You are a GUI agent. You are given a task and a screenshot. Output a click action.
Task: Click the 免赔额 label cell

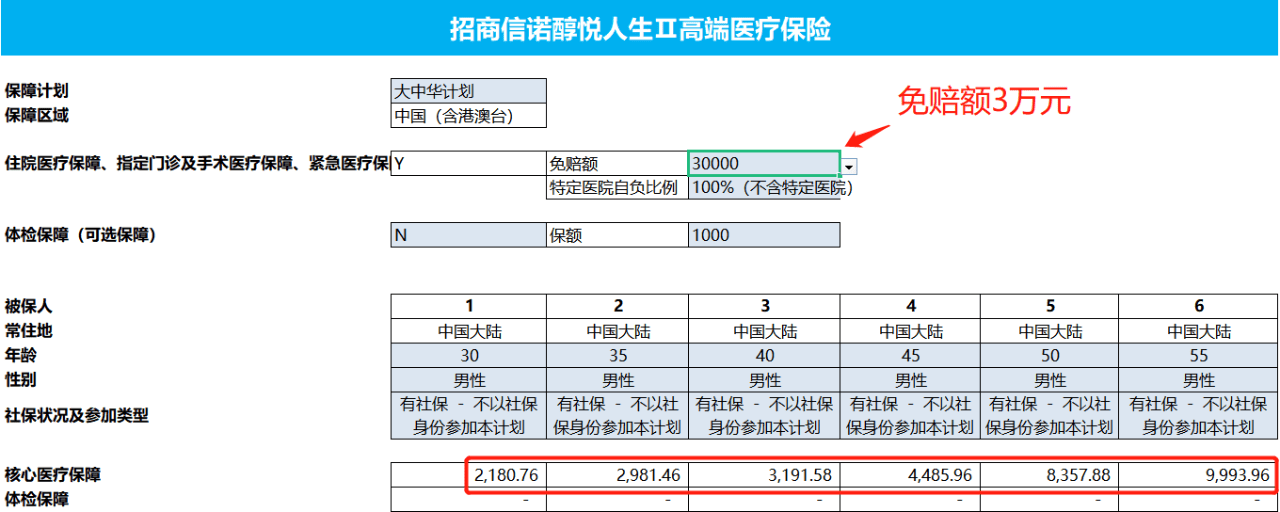click(x=618, y=163)
